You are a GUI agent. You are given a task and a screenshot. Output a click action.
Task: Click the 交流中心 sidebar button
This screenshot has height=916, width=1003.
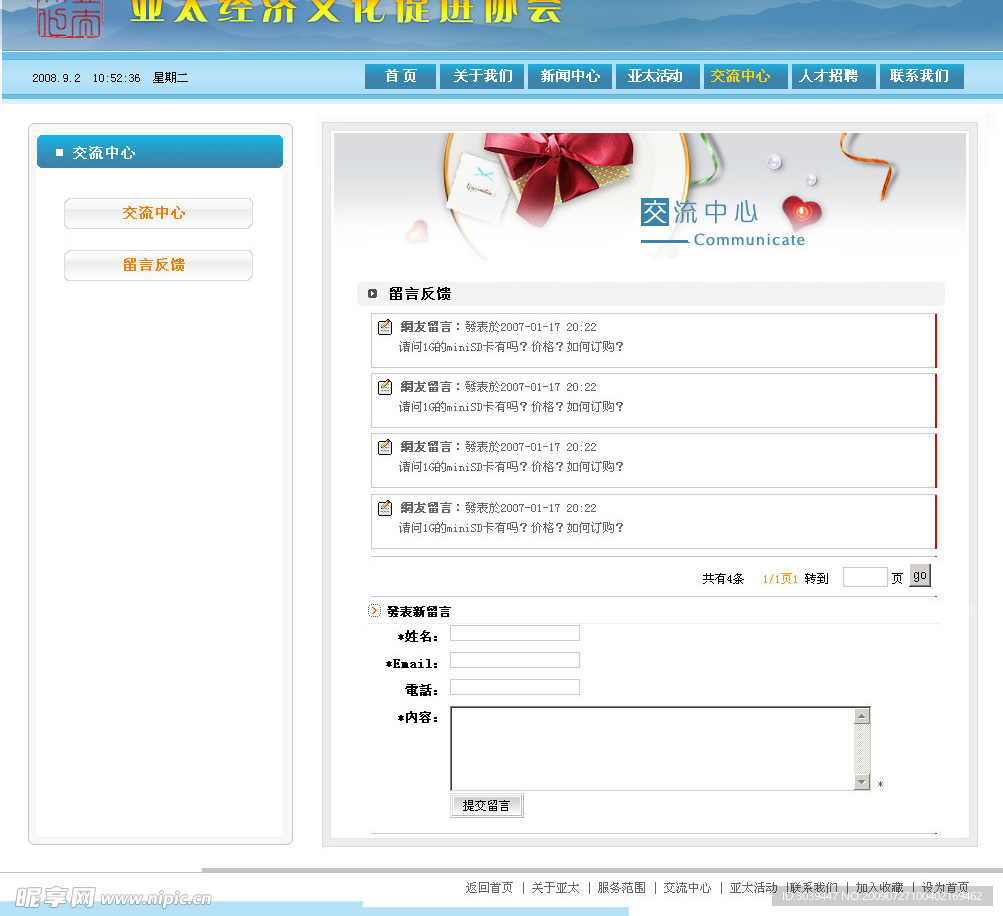pyautogui.click(x=158, y=213)
